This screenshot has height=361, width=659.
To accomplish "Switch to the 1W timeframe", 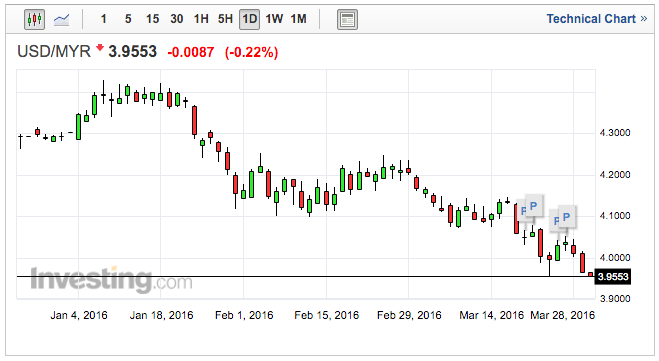I will tap(274, 19).
